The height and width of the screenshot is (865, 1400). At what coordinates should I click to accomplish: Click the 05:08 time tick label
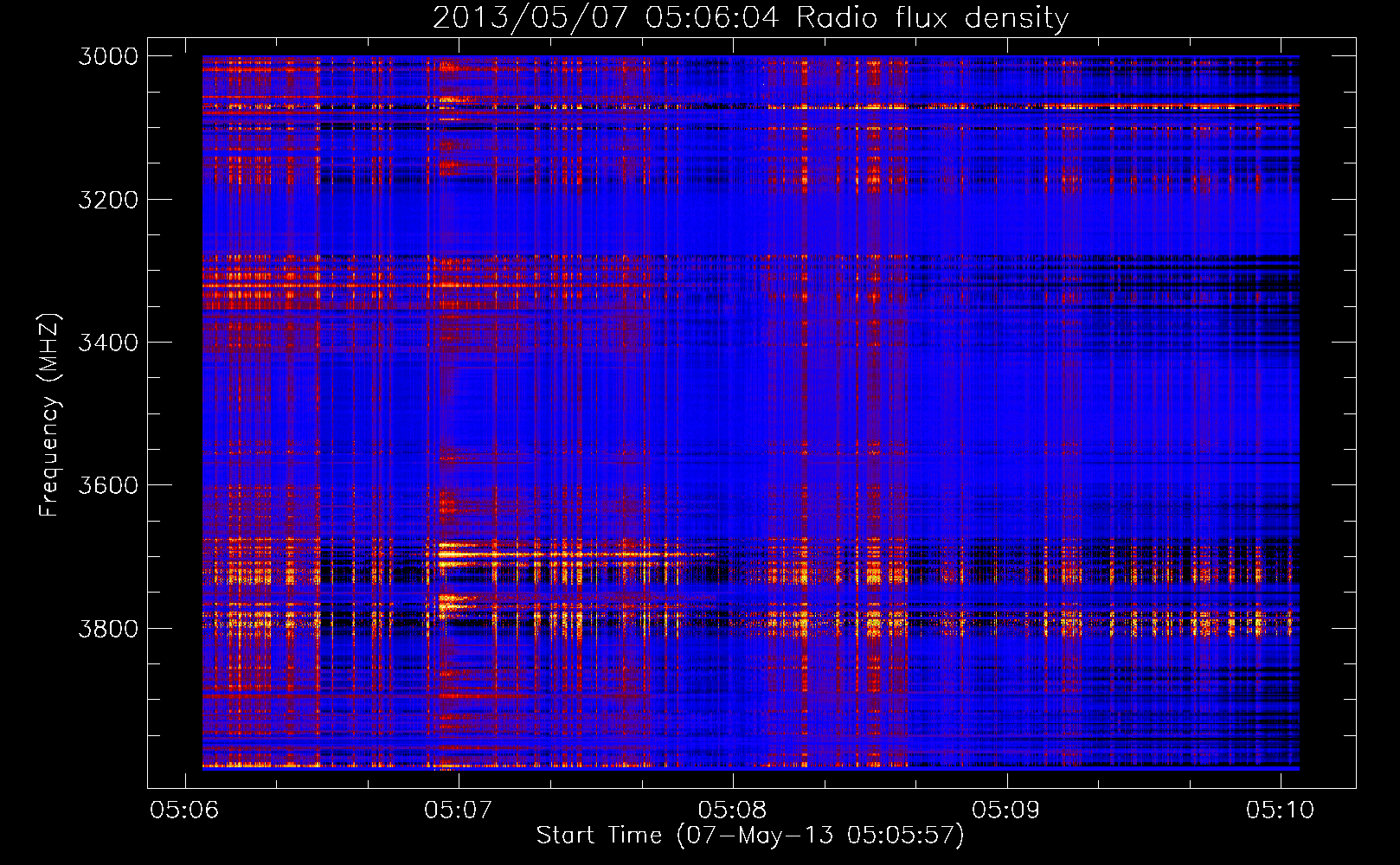tap(733, 810)
